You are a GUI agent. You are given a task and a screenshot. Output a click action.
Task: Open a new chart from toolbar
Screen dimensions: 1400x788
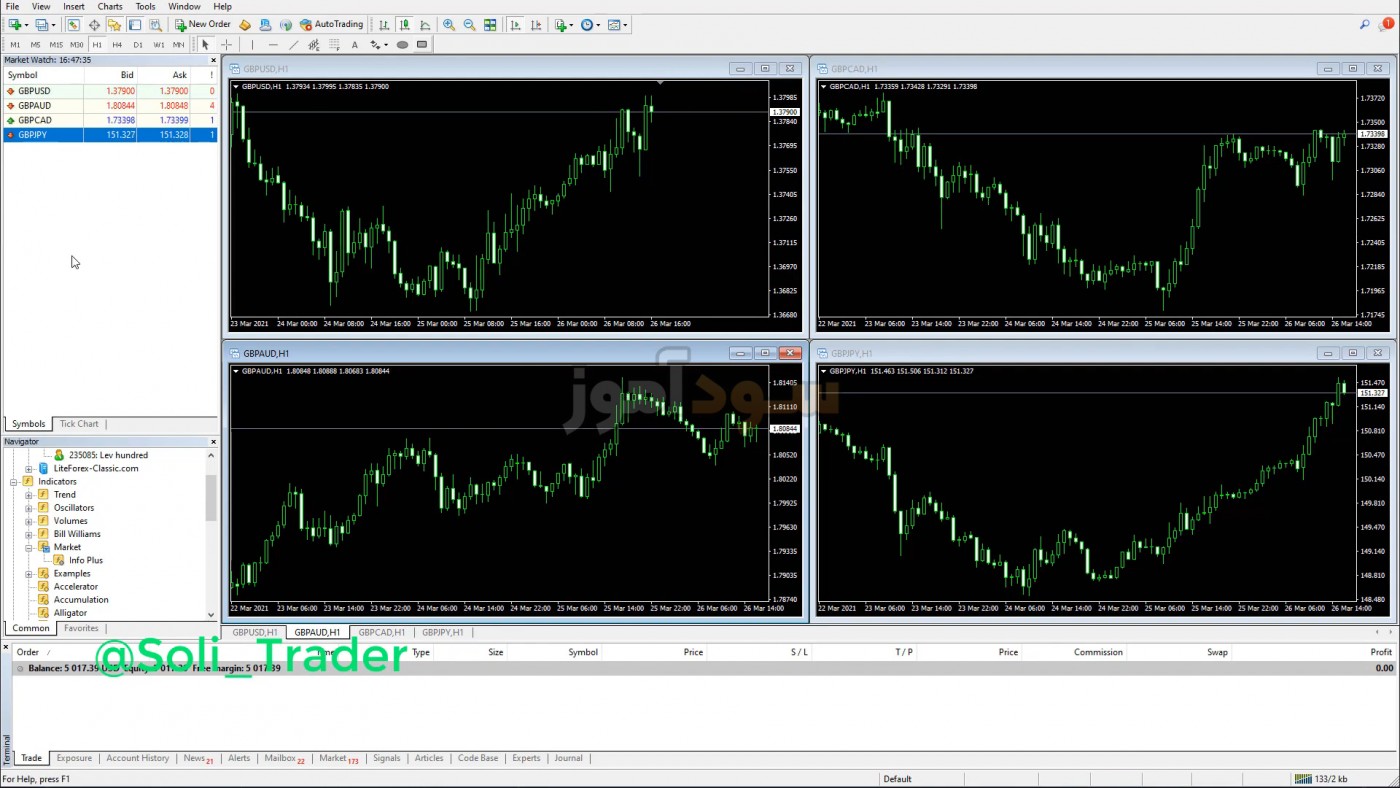pos(14,24)
